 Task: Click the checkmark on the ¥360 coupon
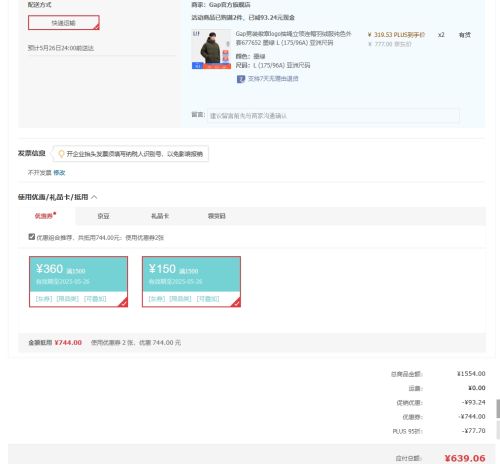[124, 303]
